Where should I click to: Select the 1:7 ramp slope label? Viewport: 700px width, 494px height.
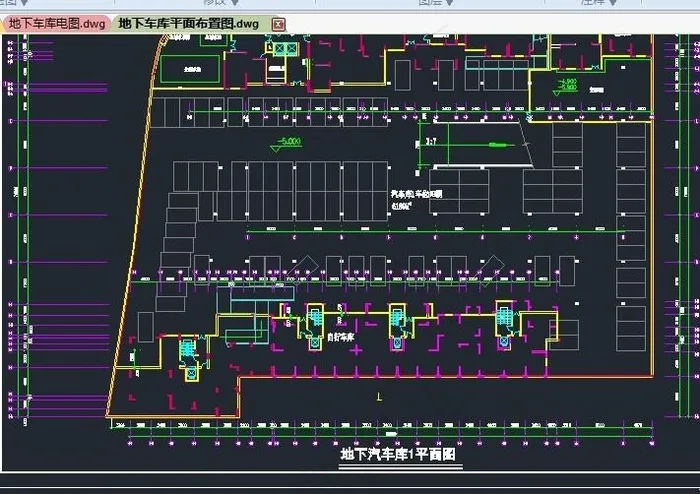431,143
